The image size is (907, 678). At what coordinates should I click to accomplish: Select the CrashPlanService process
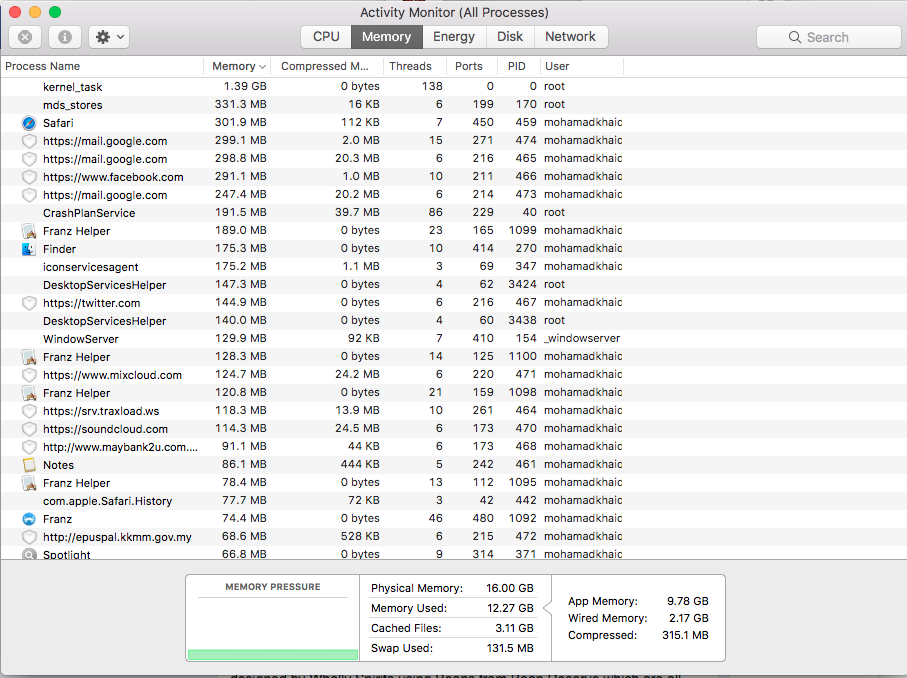pyautogui.click(x=89, y=213)
